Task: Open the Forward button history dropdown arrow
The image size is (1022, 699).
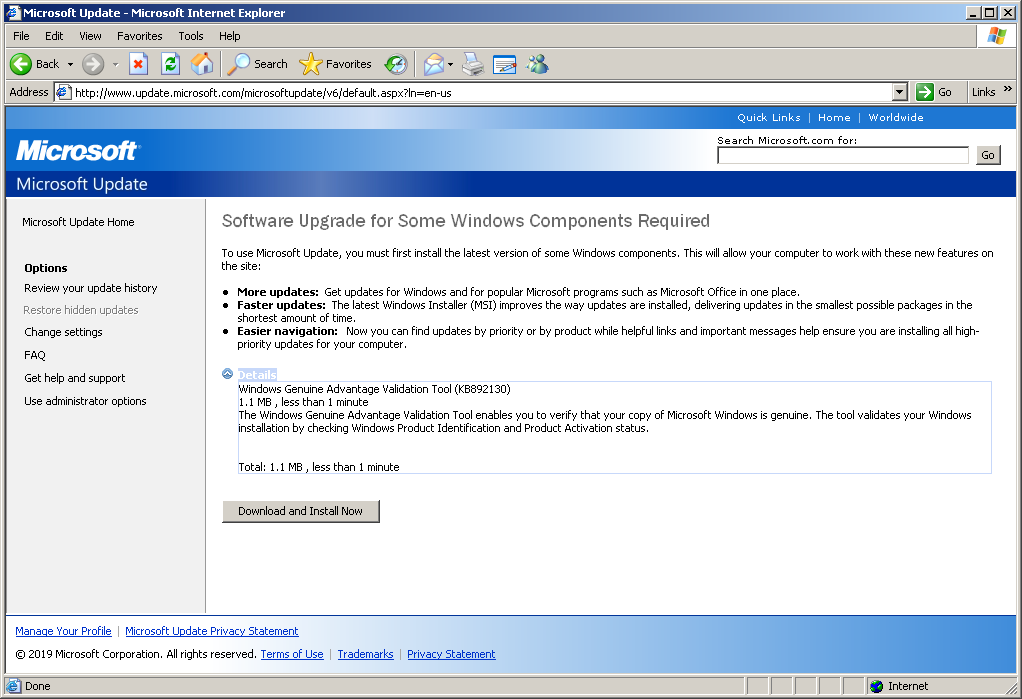Action: point(115,64)
